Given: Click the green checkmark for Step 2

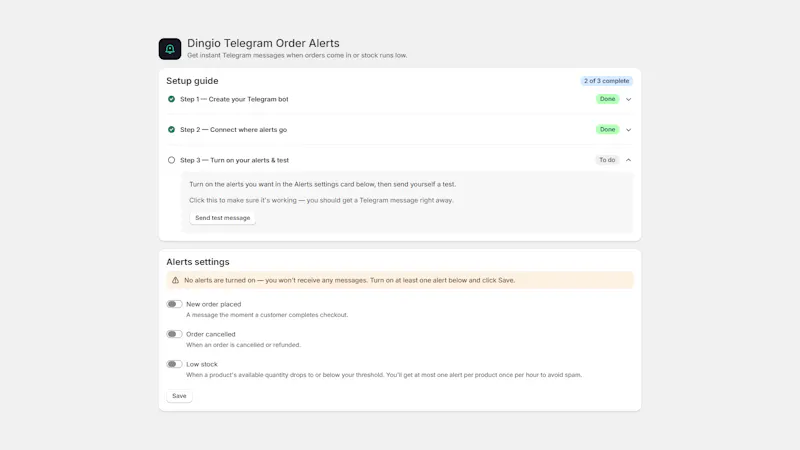Looking at the screenshot, I should [x=171, y=130].
